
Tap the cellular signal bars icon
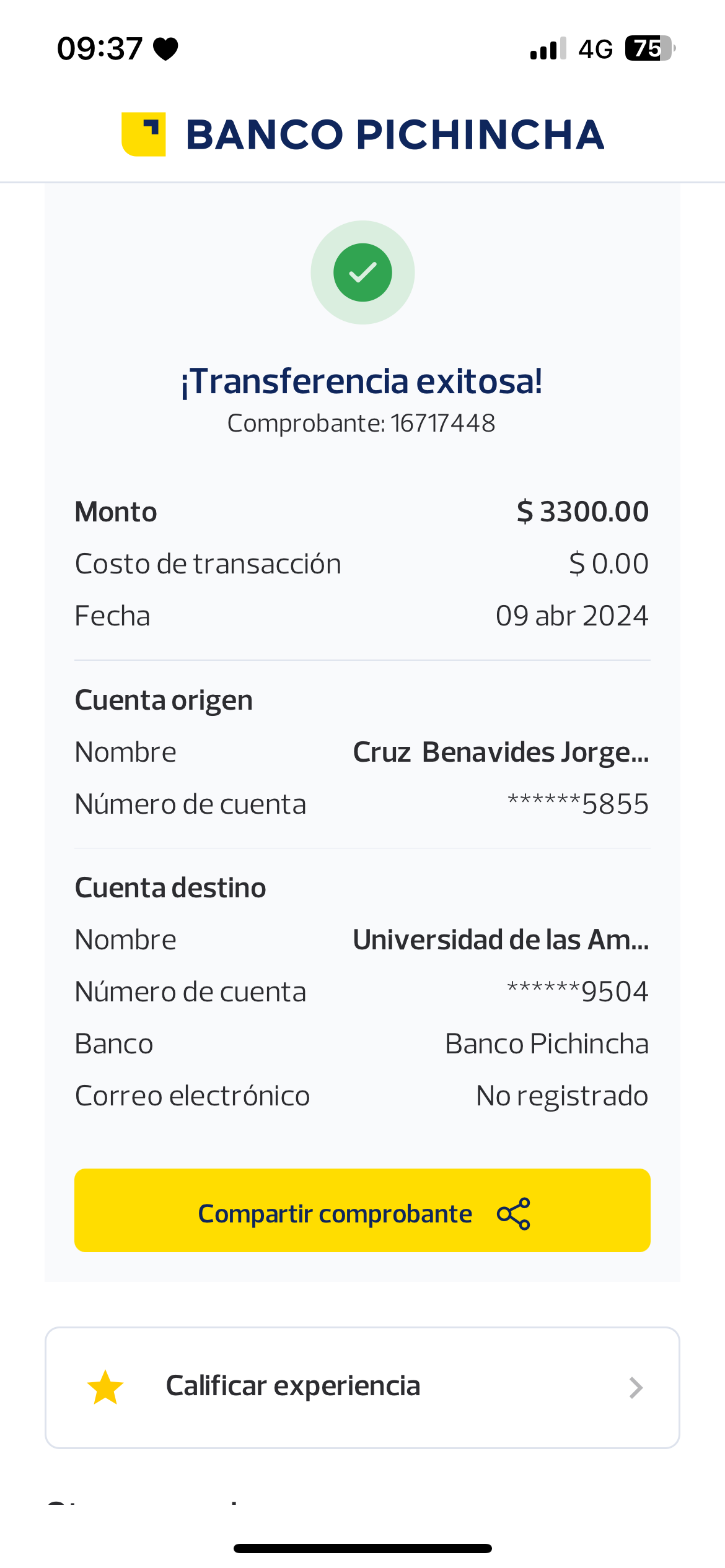(548, 49)
